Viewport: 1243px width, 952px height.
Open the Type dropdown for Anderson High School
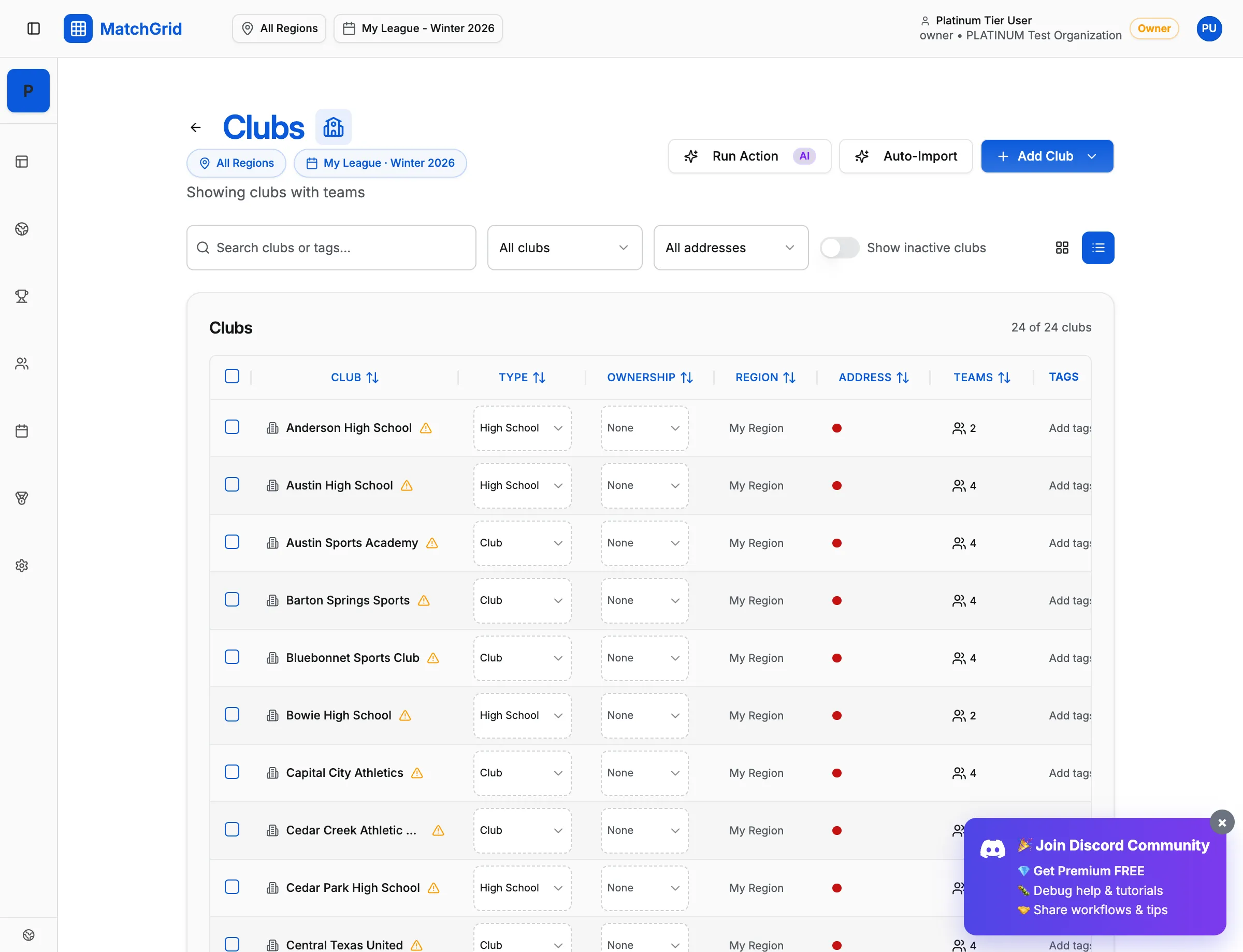click(x=521, y=428)
